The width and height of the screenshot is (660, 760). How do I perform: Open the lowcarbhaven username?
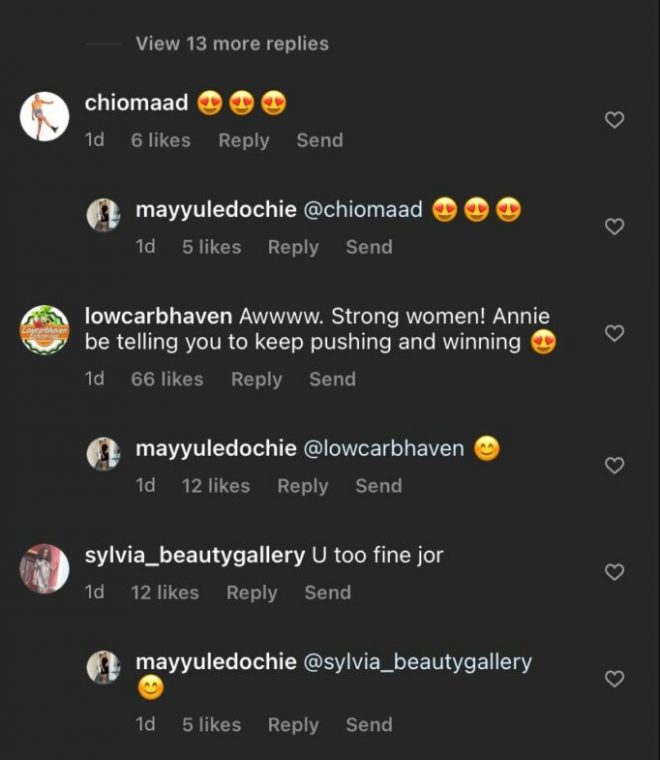[158, 316]
